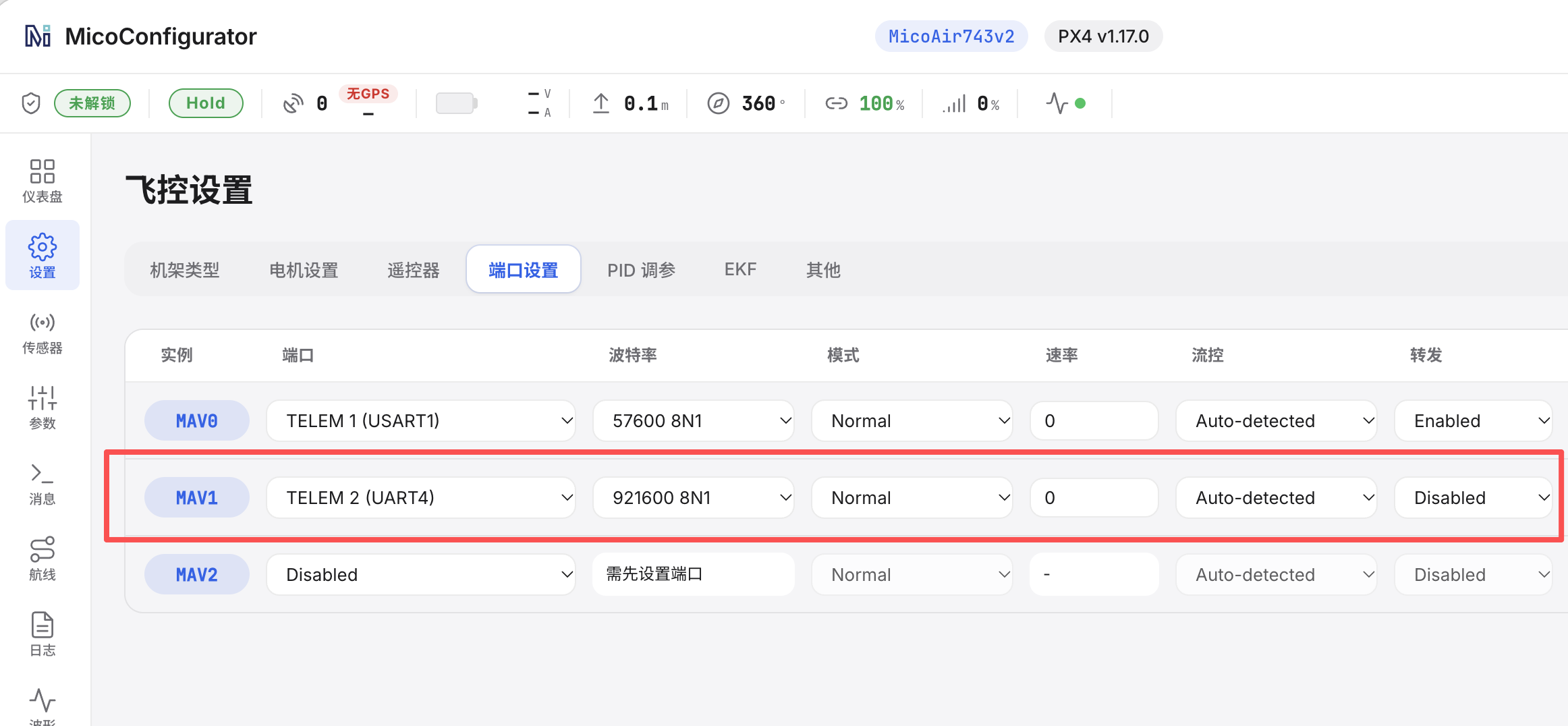This screenshot has height=726, width=1568.
Task: Click the satellite GPS count icon
Action: point(293,103)
